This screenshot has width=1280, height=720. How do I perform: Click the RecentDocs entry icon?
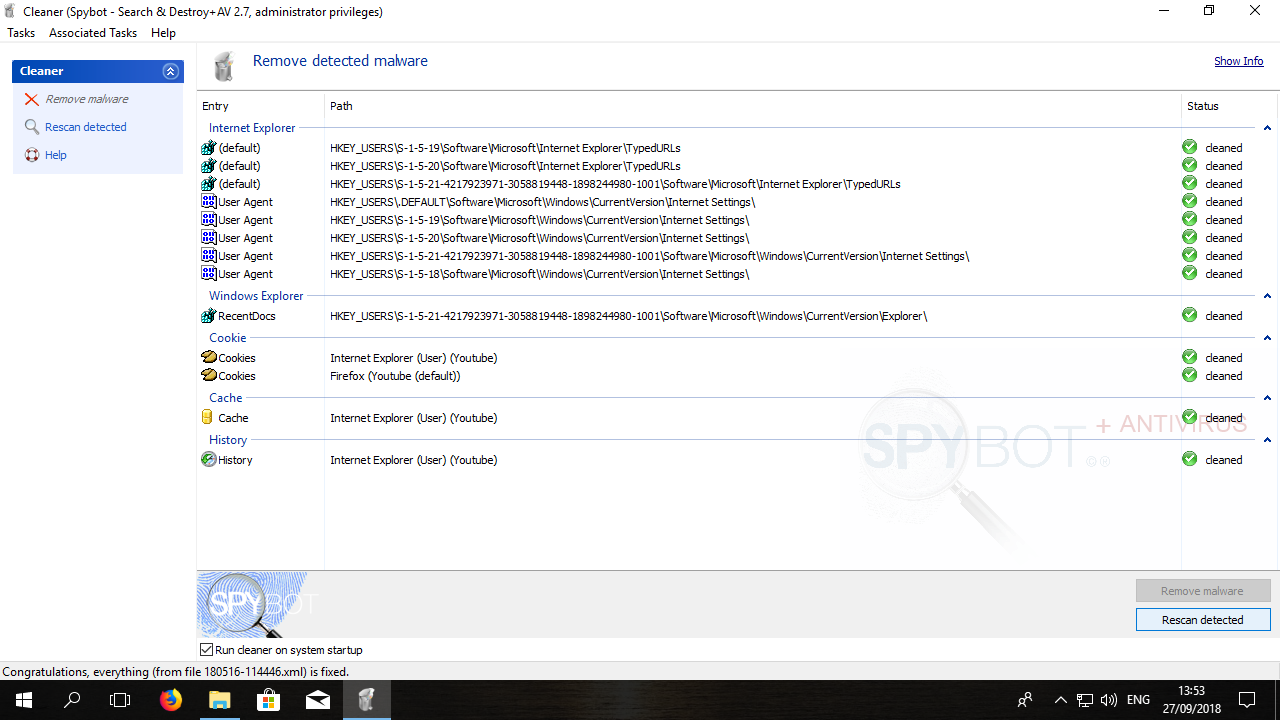[x=209, y=316]
